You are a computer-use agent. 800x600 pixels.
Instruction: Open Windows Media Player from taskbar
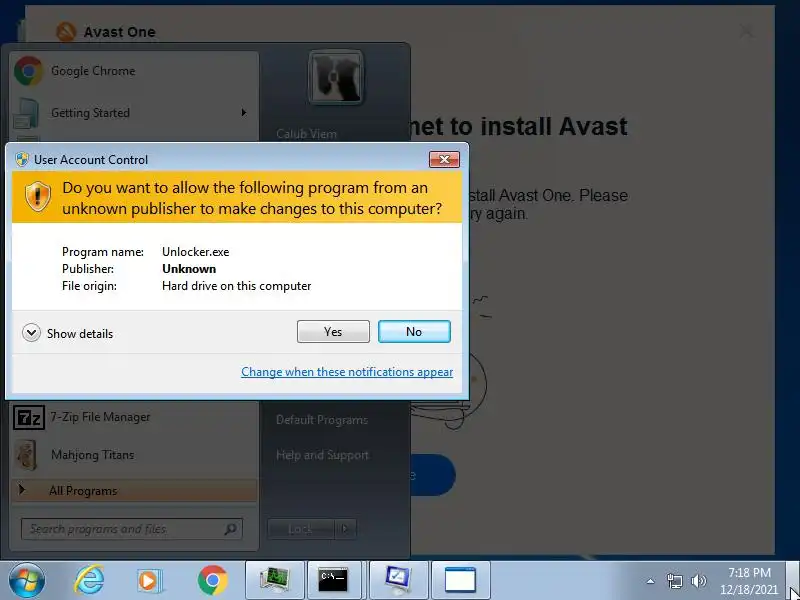coord(150,581)
